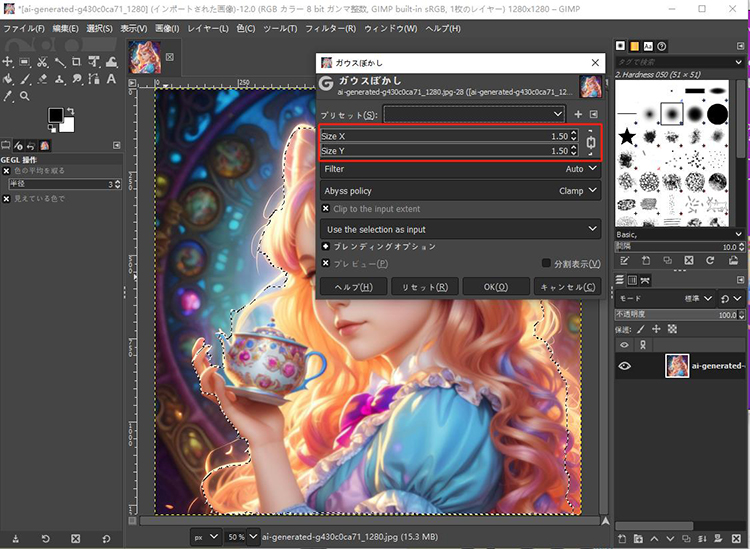
Task: Click image tab thumbnail above canvas
Action: pos(145,57)
